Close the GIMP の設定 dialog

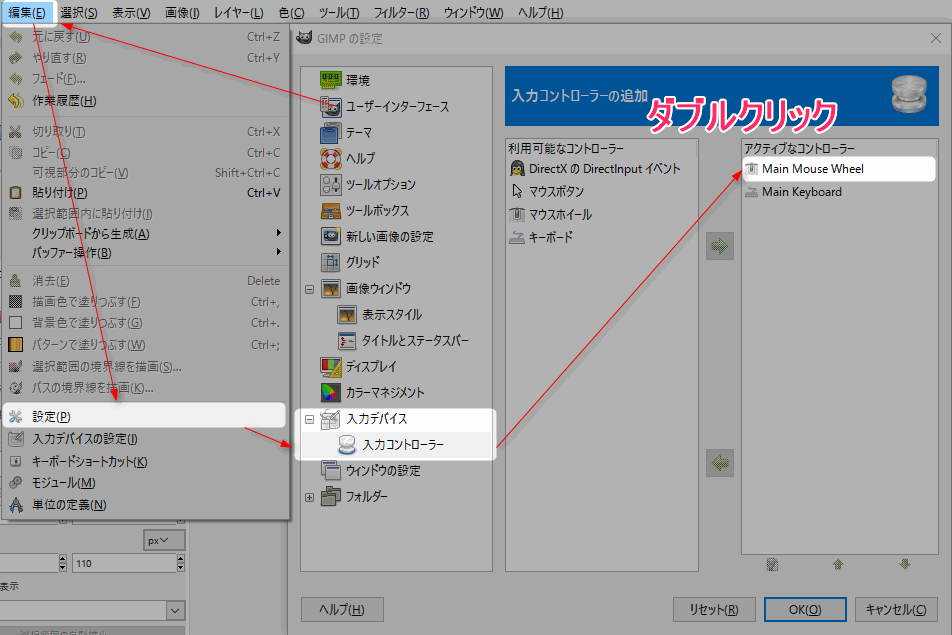(936, 38)
